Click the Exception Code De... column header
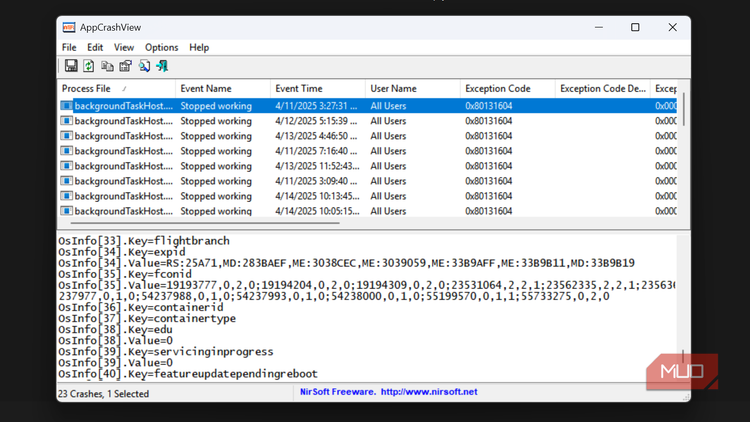750x422 pixels. [603, 89]
